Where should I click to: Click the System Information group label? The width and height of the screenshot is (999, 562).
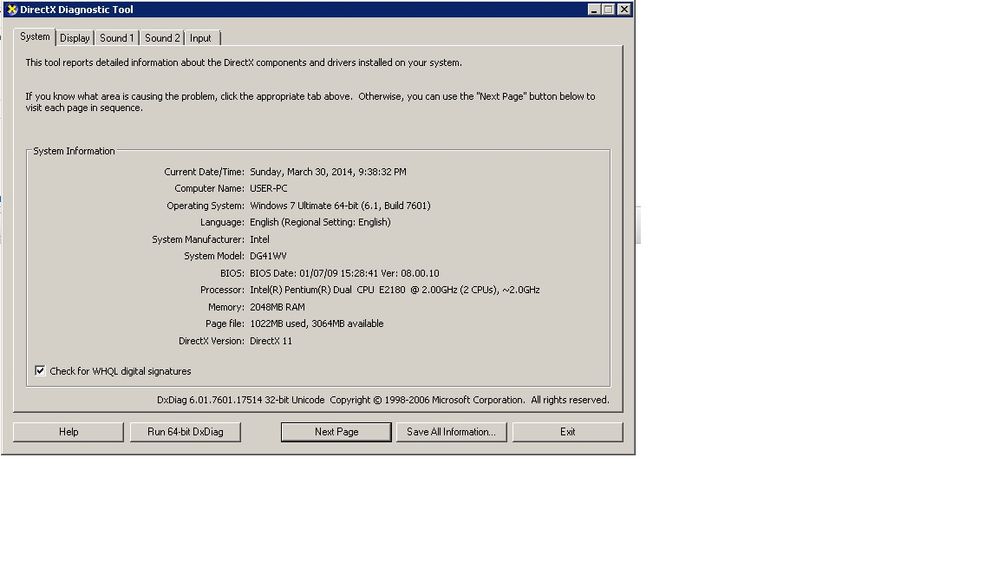(x=74, y=151)
